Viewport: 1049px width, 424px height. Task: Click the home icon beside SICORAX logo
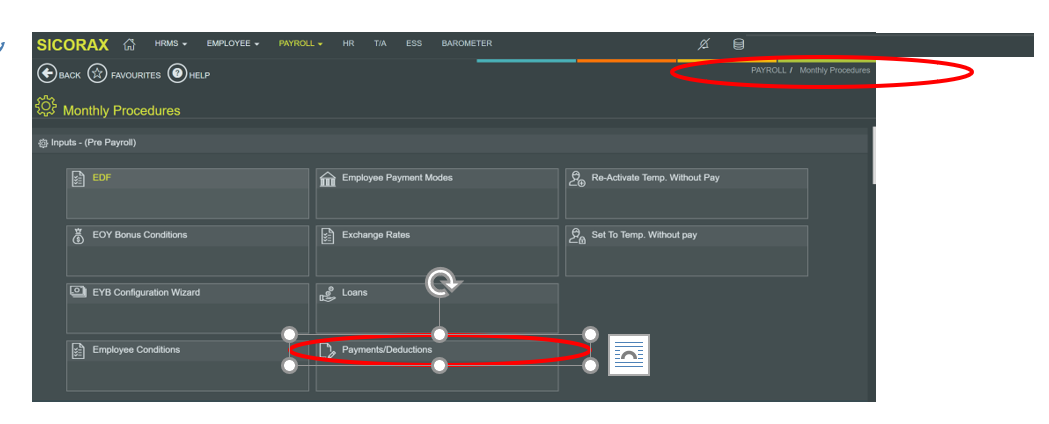point(129,44)
